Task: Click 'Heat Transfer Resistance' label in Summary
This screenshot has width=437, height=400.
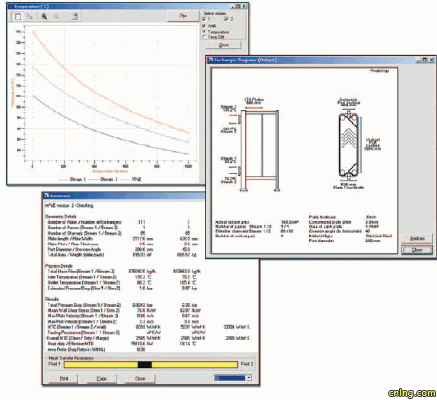Action: (71, 358)
